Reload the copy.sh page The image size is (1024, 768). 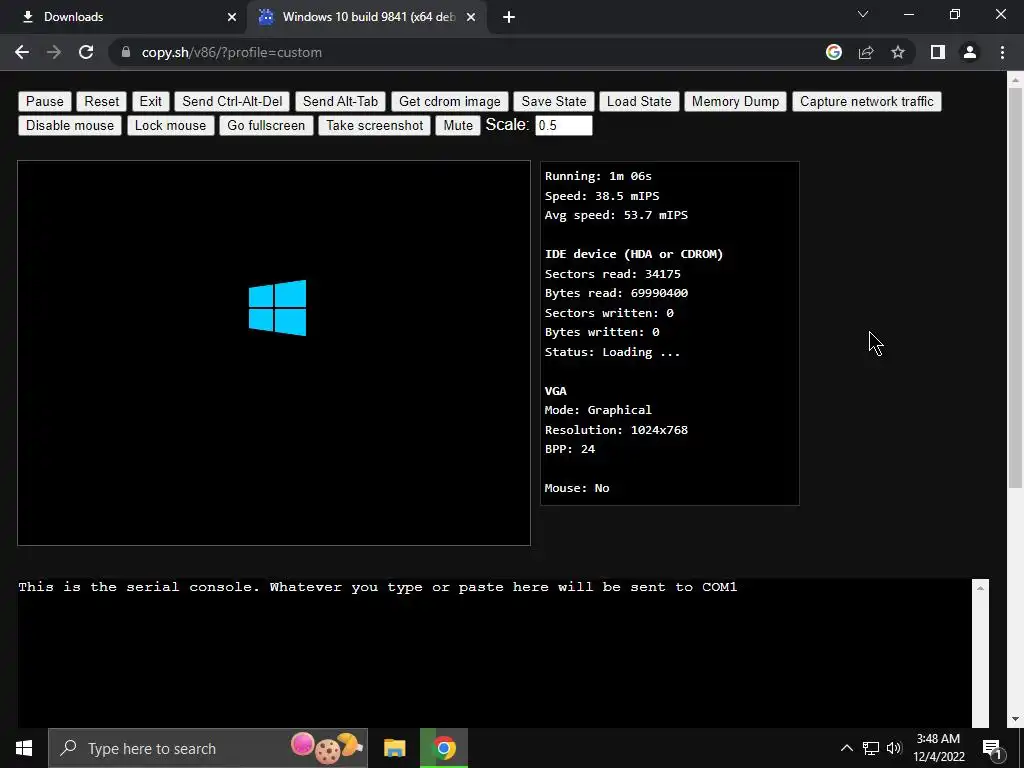(x=86, y=52)
